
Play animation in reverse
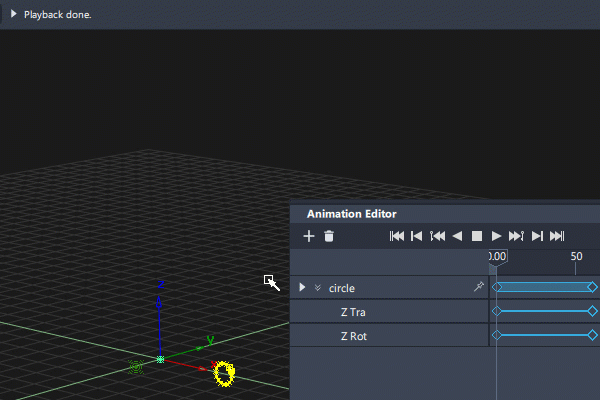click(x=457, y=236)
